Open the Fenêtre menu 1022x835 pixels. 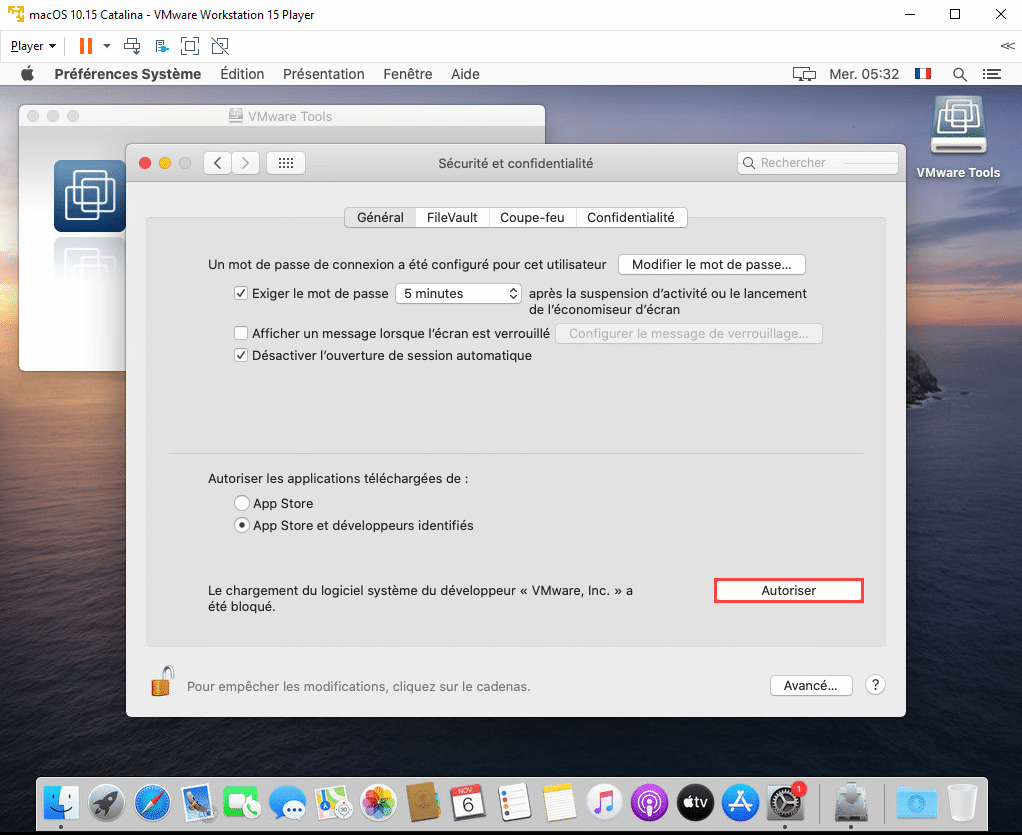click(x=407, y=74)
